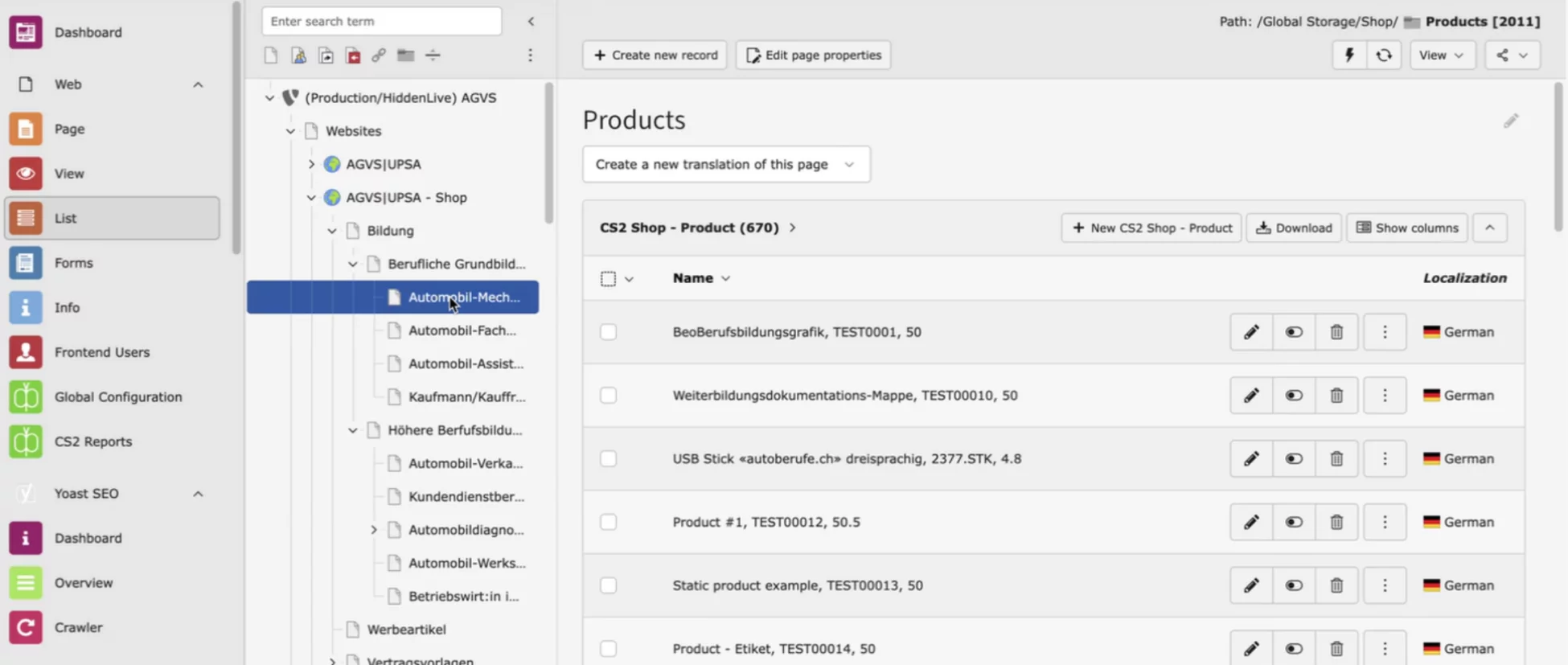Open more options for USB Stick record

[1385, 459]
